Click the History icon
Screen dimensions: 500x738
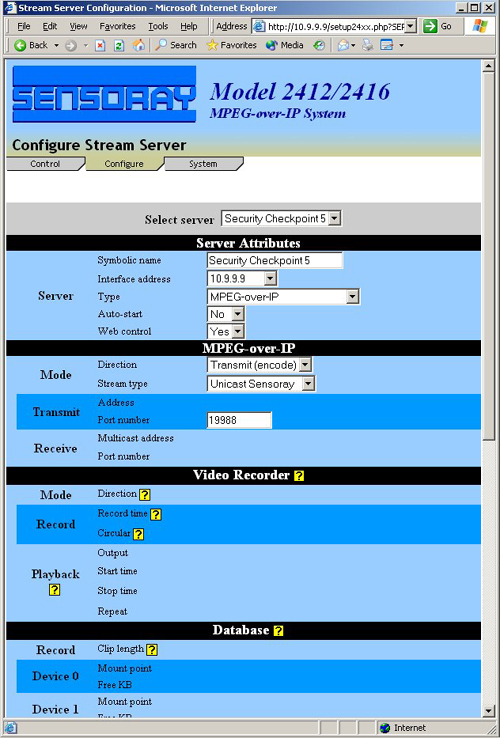(319, 45)
